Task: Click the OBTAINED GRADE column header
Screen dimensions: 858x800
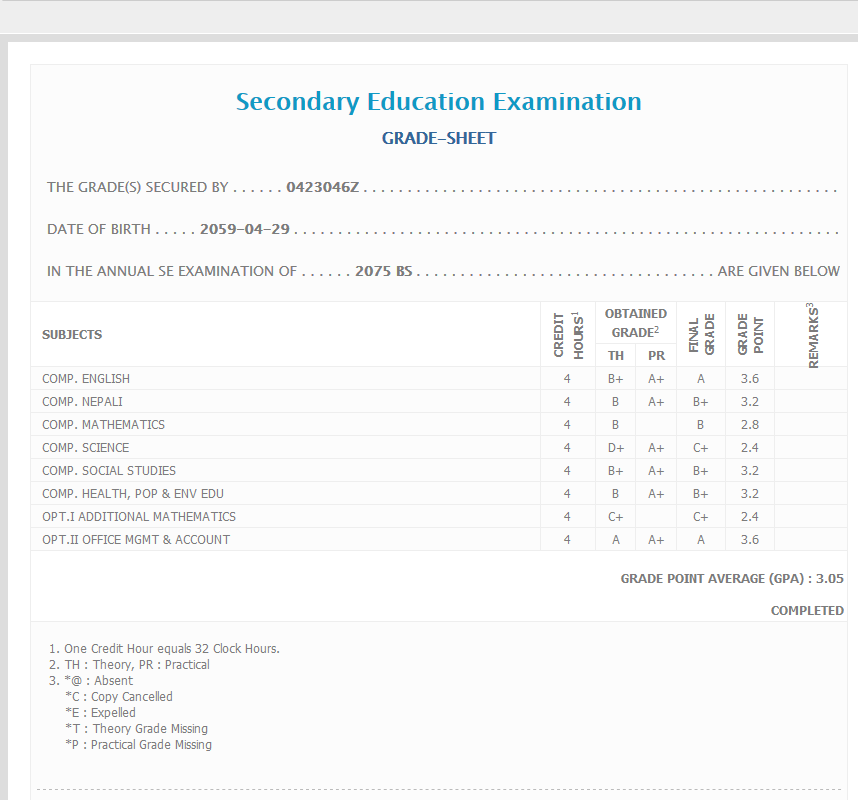Action: tap(635, 322)
